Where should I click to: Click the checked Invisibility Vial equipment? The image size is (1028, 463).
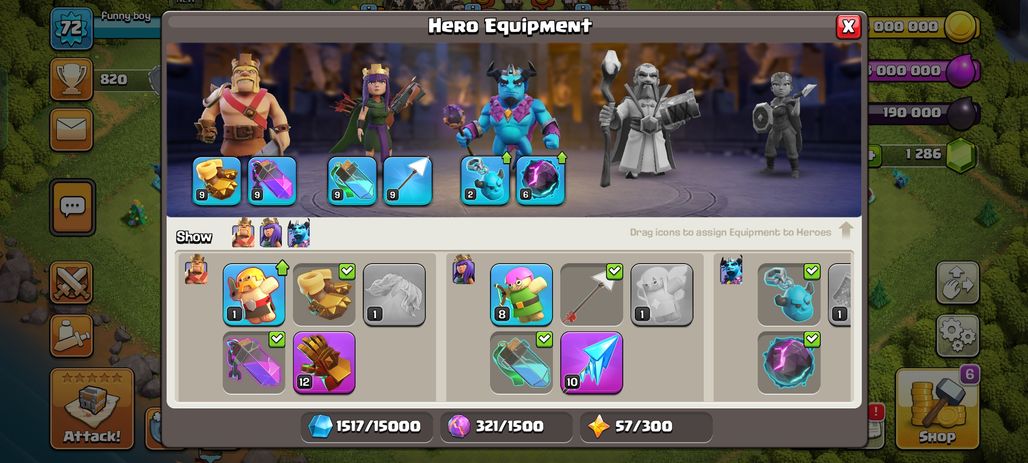pos(521,362)
